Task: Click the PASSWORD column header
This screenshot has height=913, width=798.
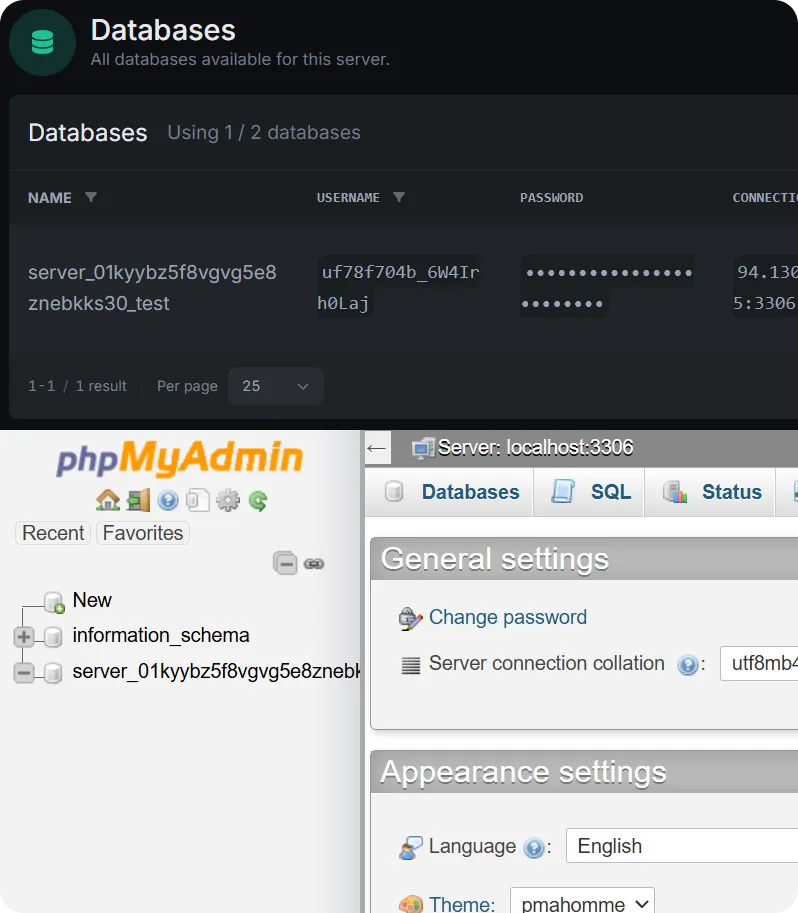Action: click(x=551, y=197)
